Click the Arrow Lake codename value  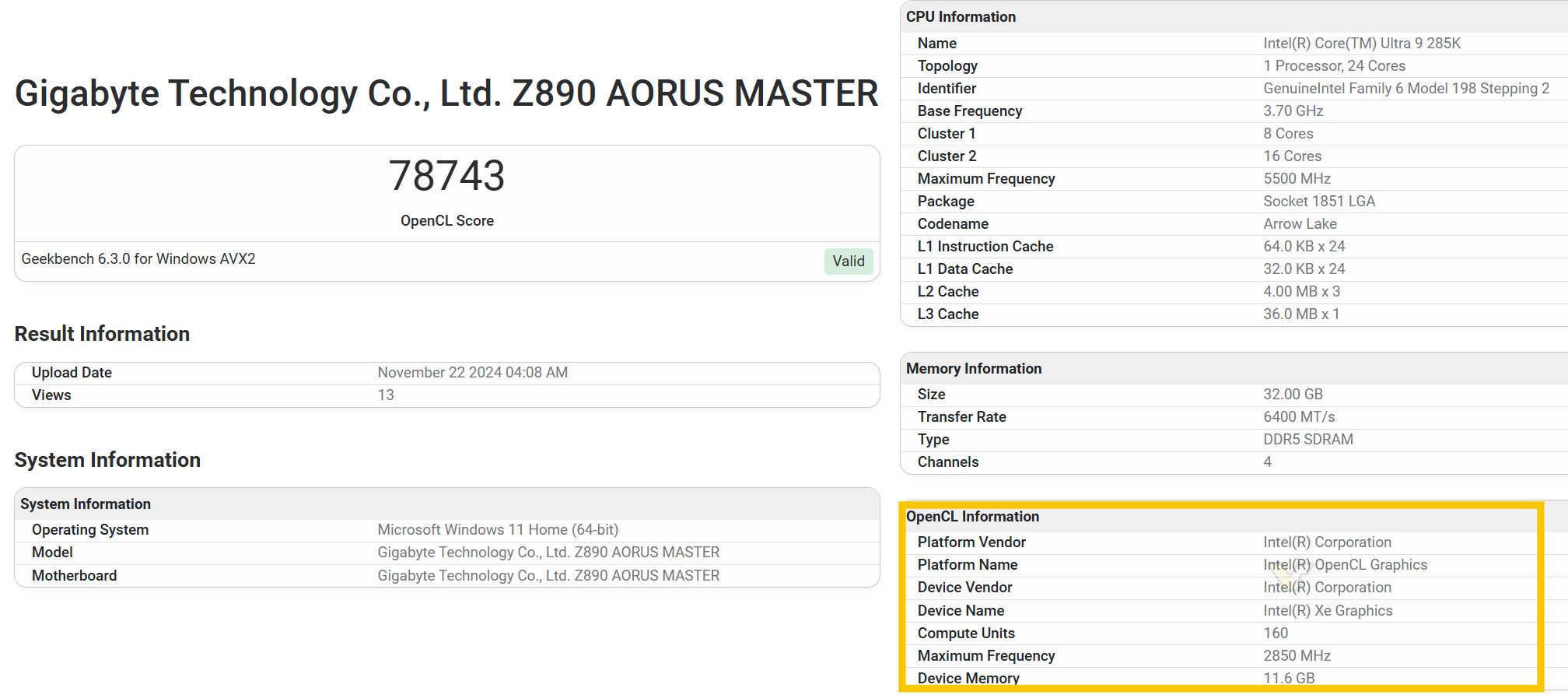tap(1300, 224)
